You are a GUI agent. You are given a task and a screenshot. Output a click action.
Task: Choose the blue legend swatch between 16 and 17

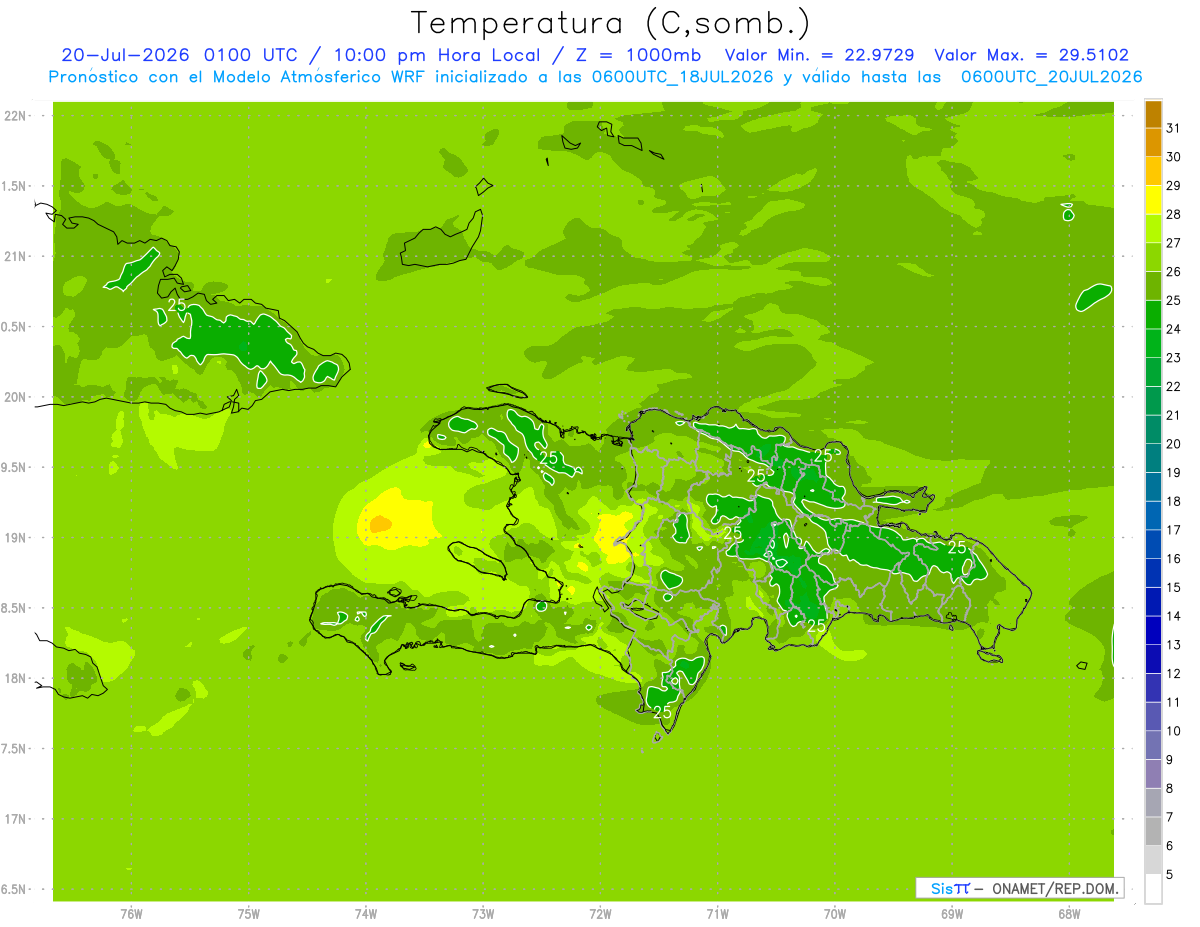[1153, 545]
